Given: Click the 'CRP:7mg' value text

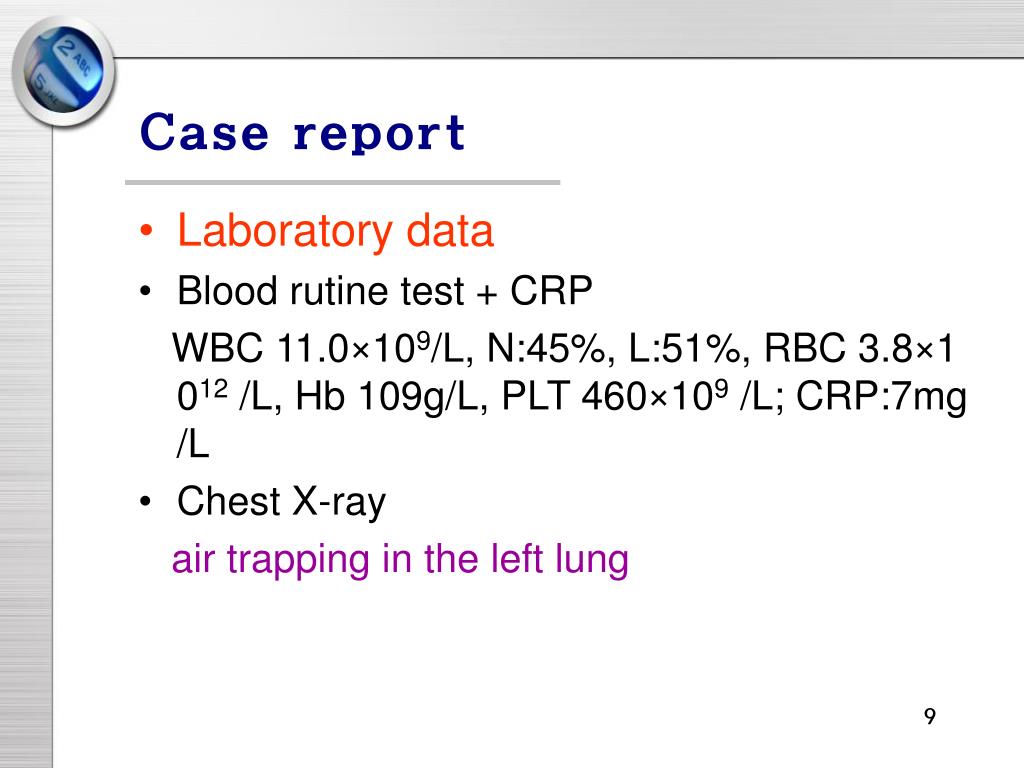Looking at the screenshot, I should tap(882, 396).
